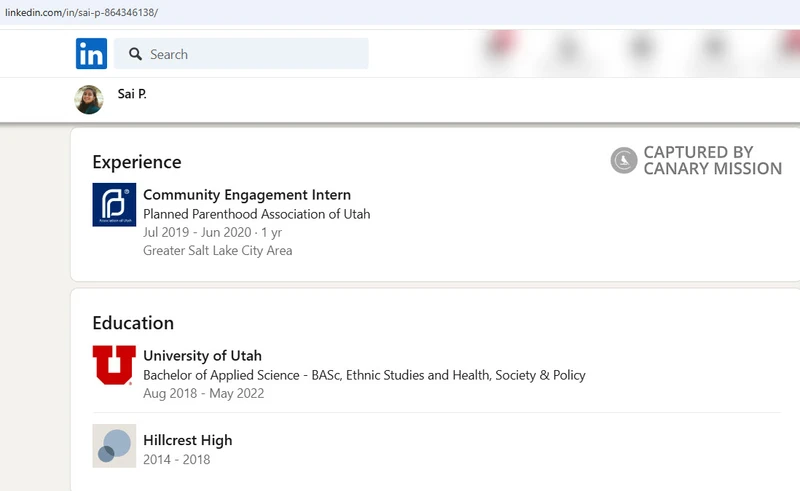Image resolution: width=800 pixels, height=491 pixels.
Task: Click the 'Jul 2019 - Jun 2020 · 1 yr' text
Action: (x=212, y=232)
